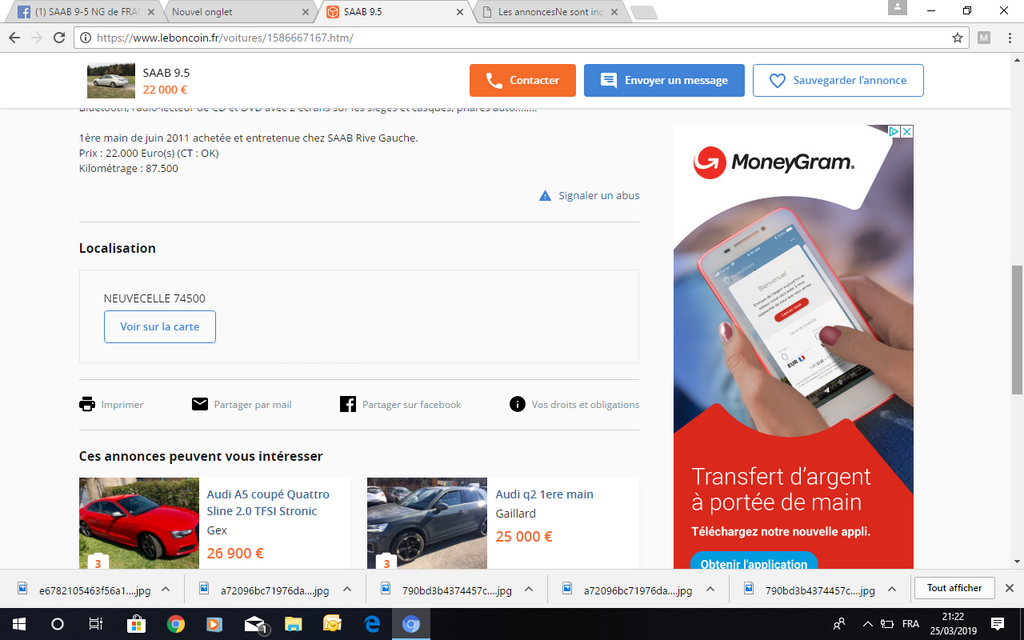
Task: Click the 25 000 € price
Action: coord(524,536)
